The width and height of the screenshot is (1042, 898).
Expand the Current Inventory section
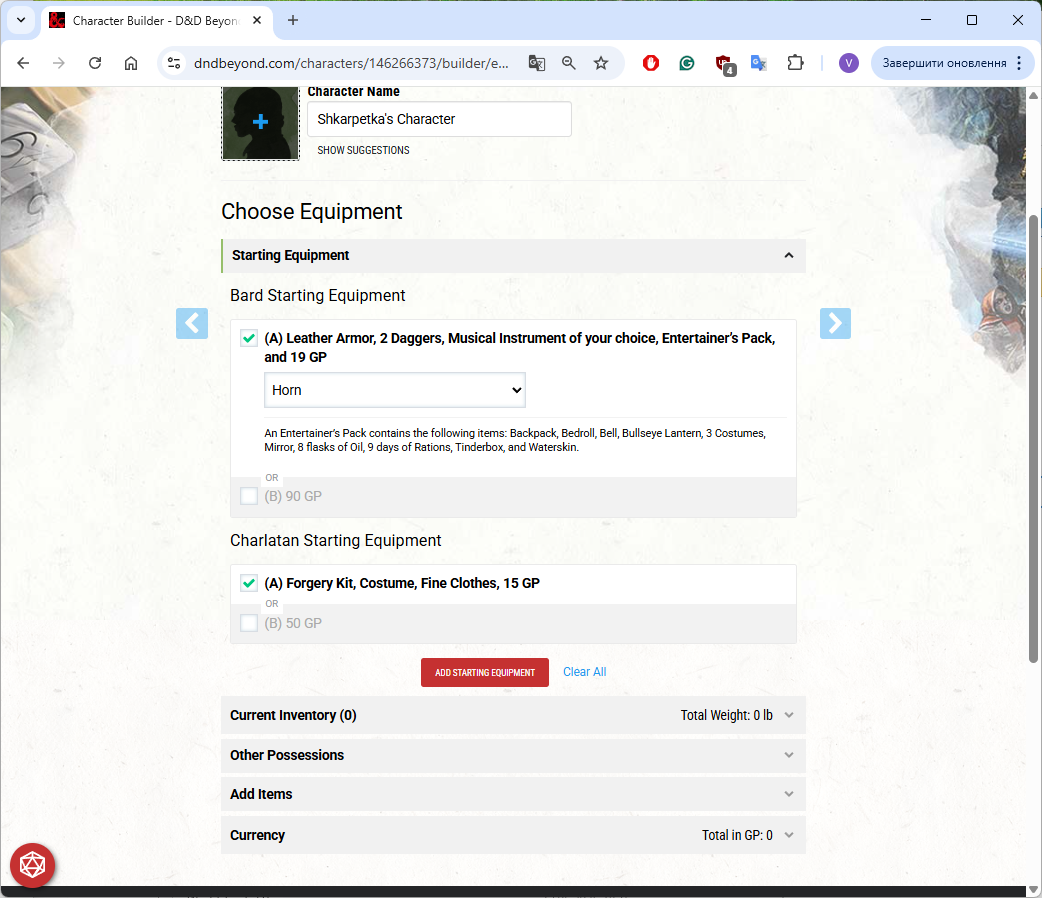pyautogui.click(x=513, y=715)
